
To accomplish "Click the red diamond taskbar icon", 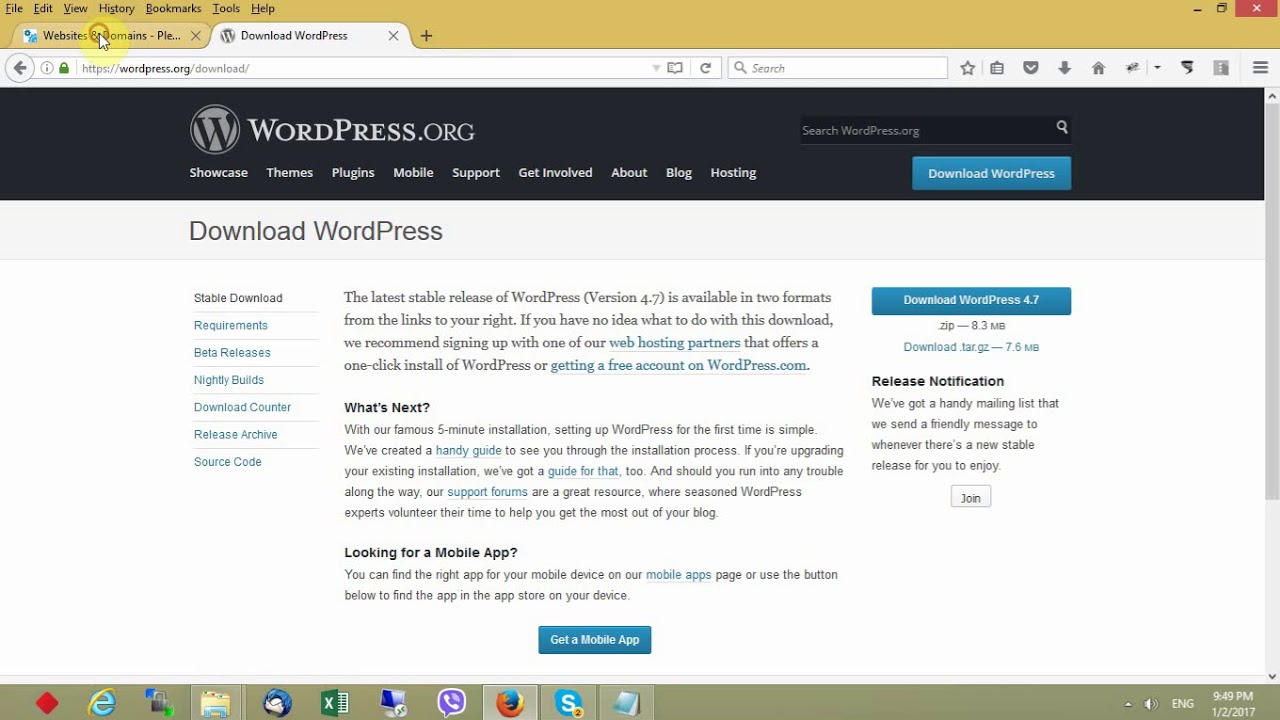I will click(x=47, y=703).
